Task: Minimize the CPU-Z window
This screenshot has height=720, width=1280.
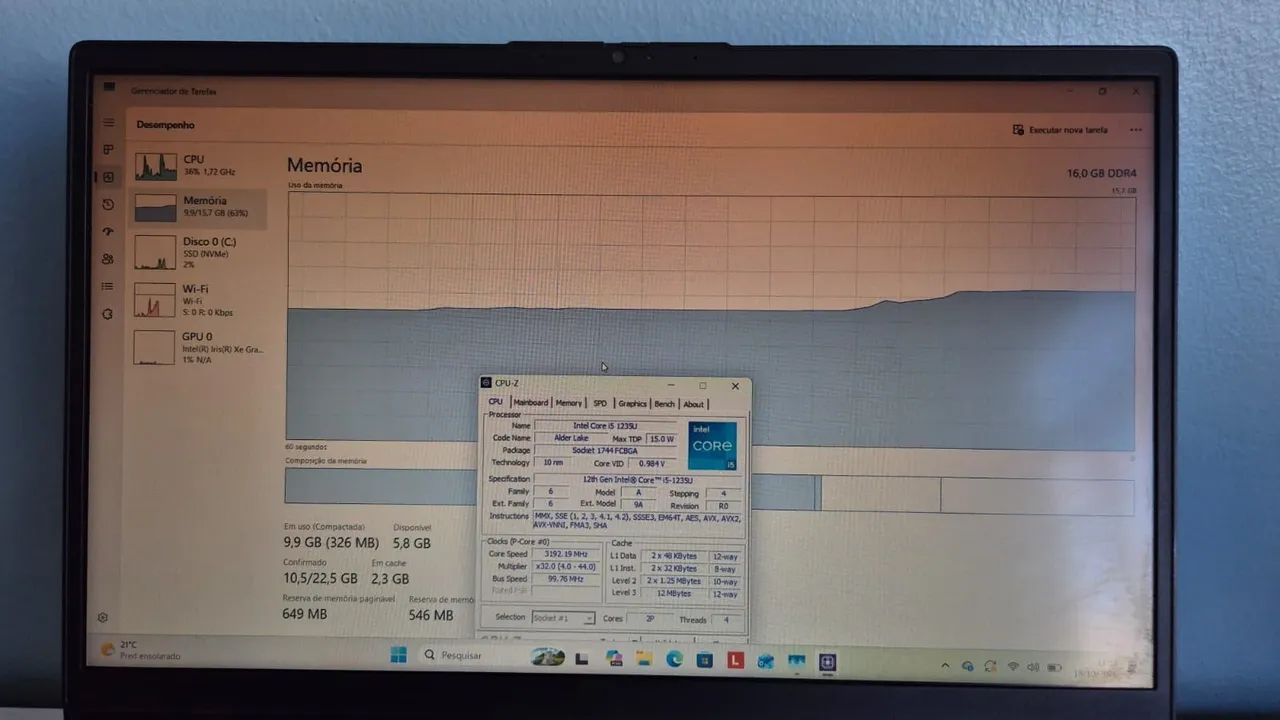Action: click(670, 385)
